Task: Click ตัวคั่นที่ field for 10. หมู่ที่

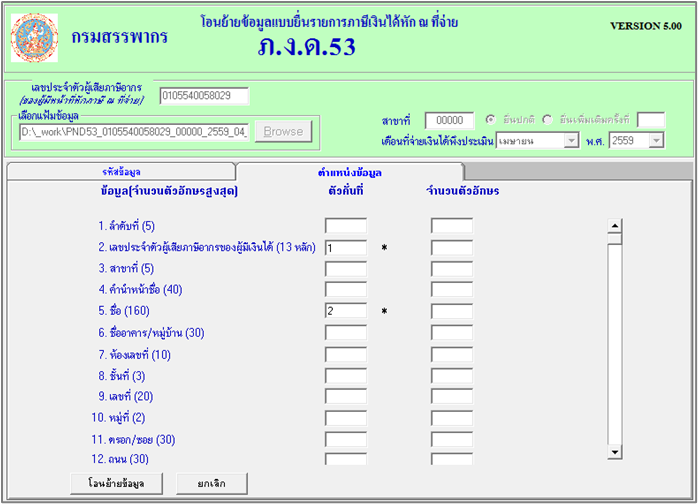Action: pyautogui.click(x=346, y=418)
